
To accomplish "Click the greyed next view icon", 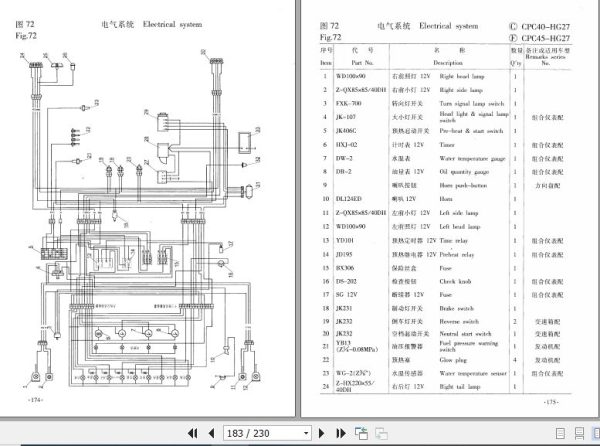I will (x=381, y=433).
